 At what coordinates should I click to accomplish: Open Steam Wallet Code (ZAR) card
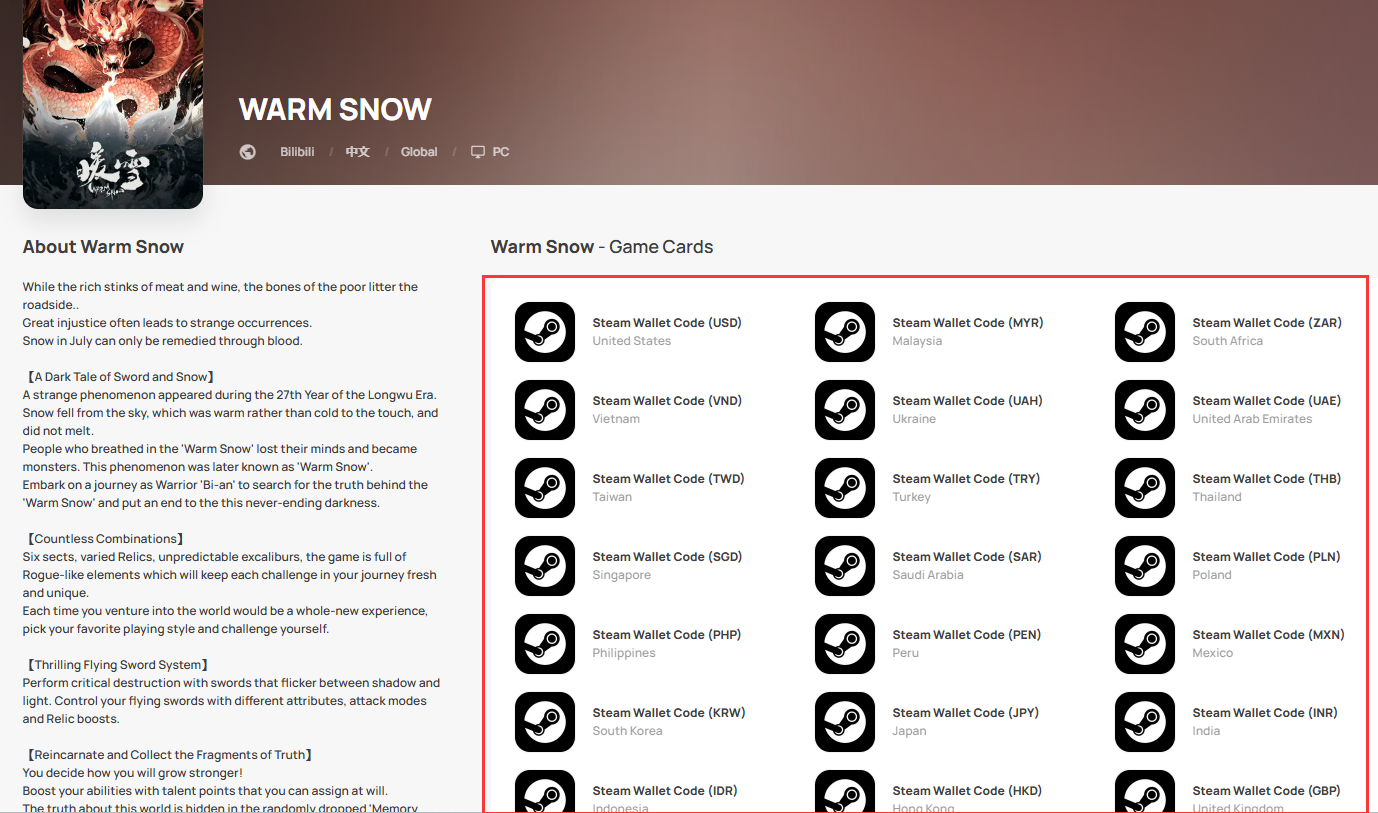1267,323
